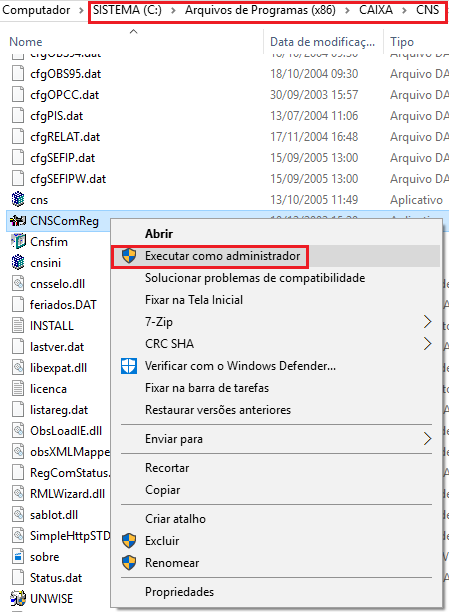The width and height of the screenshot is (449, 612).
Task: Click the cfgOPCC.dat file icon
Action: point(18,94)
